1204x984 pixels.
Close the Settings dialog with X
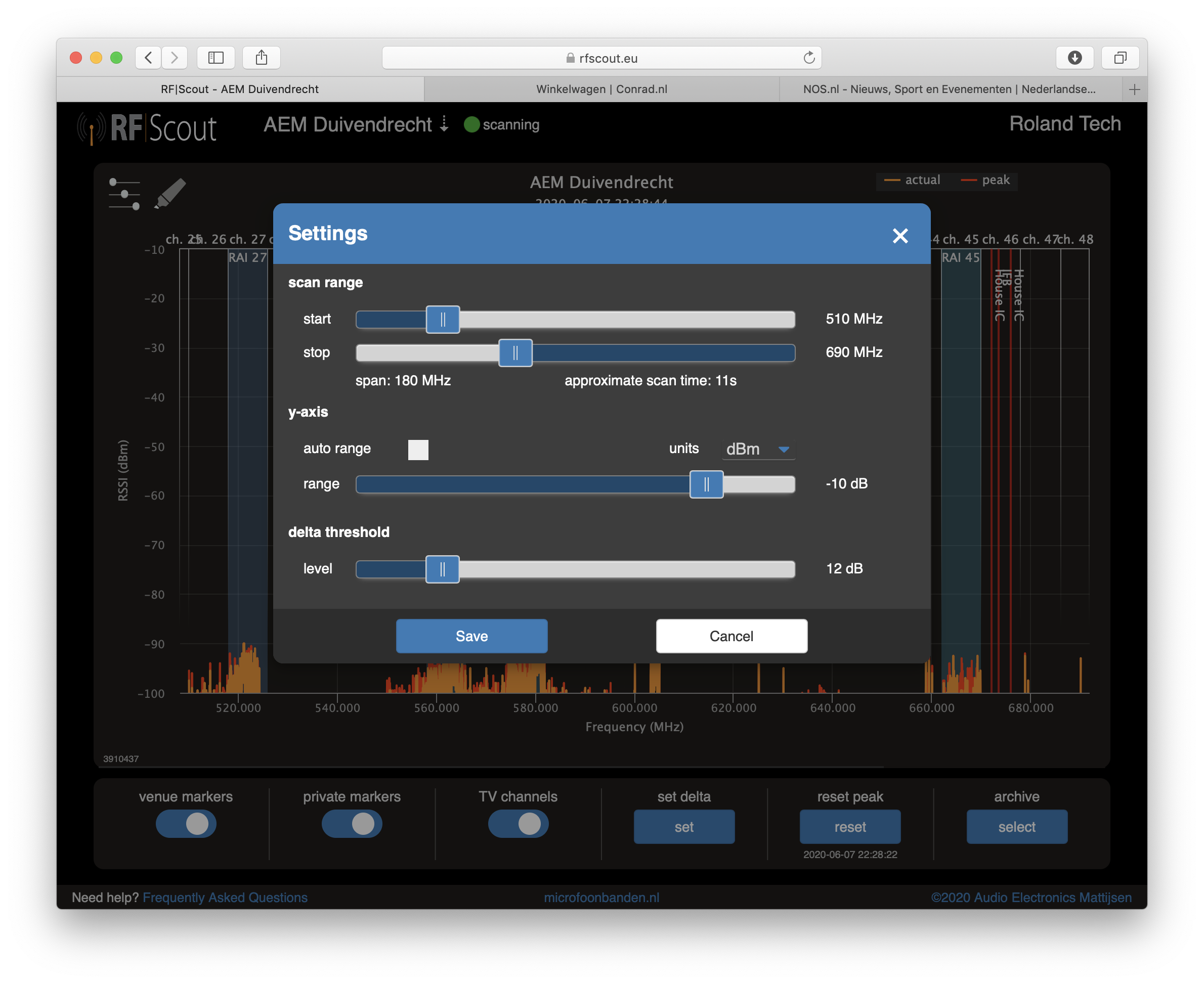[x=900, y=235]
